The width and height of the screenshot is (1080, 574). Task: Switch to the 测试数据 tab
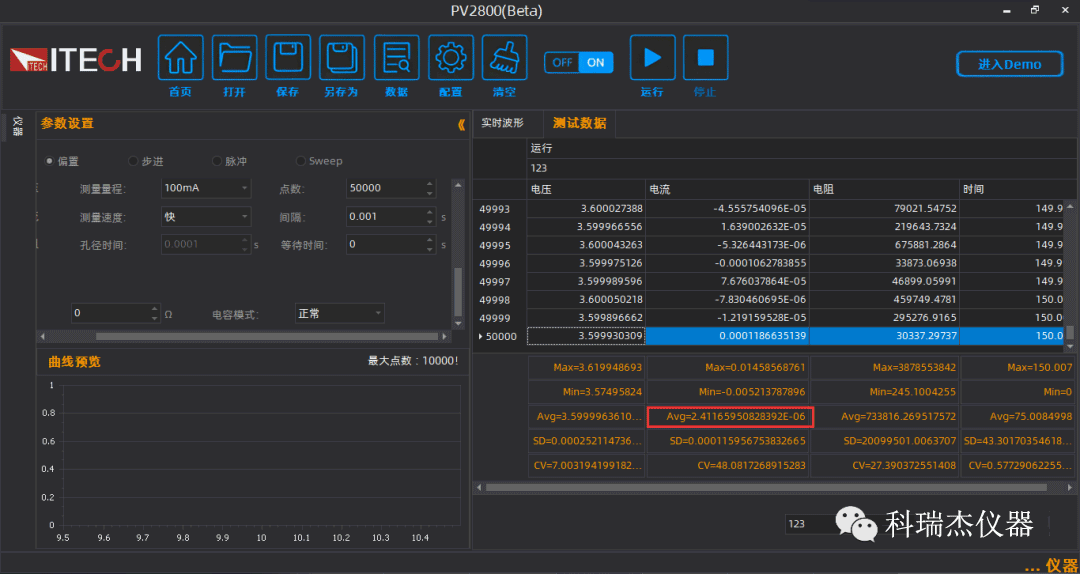[x=580, y=124]
